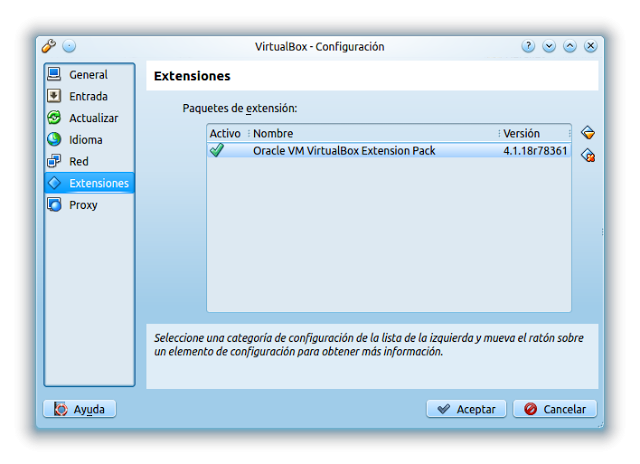The height and width of the screenshot is (464, 640).
Task: Open the Proxy settings icon
Action: [54, 205]
